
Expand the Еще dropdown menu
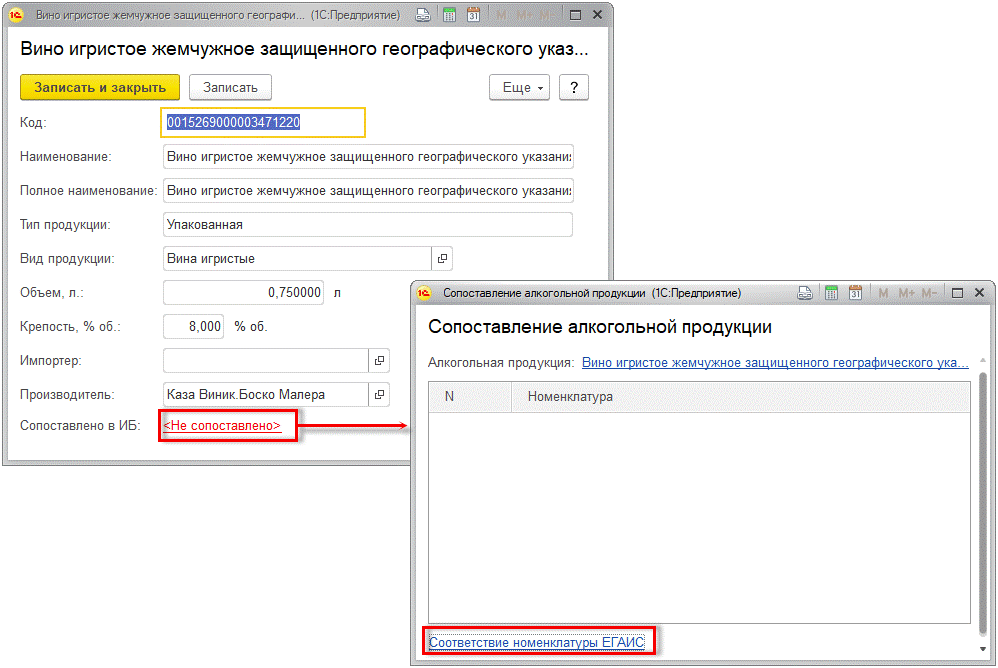519,88
